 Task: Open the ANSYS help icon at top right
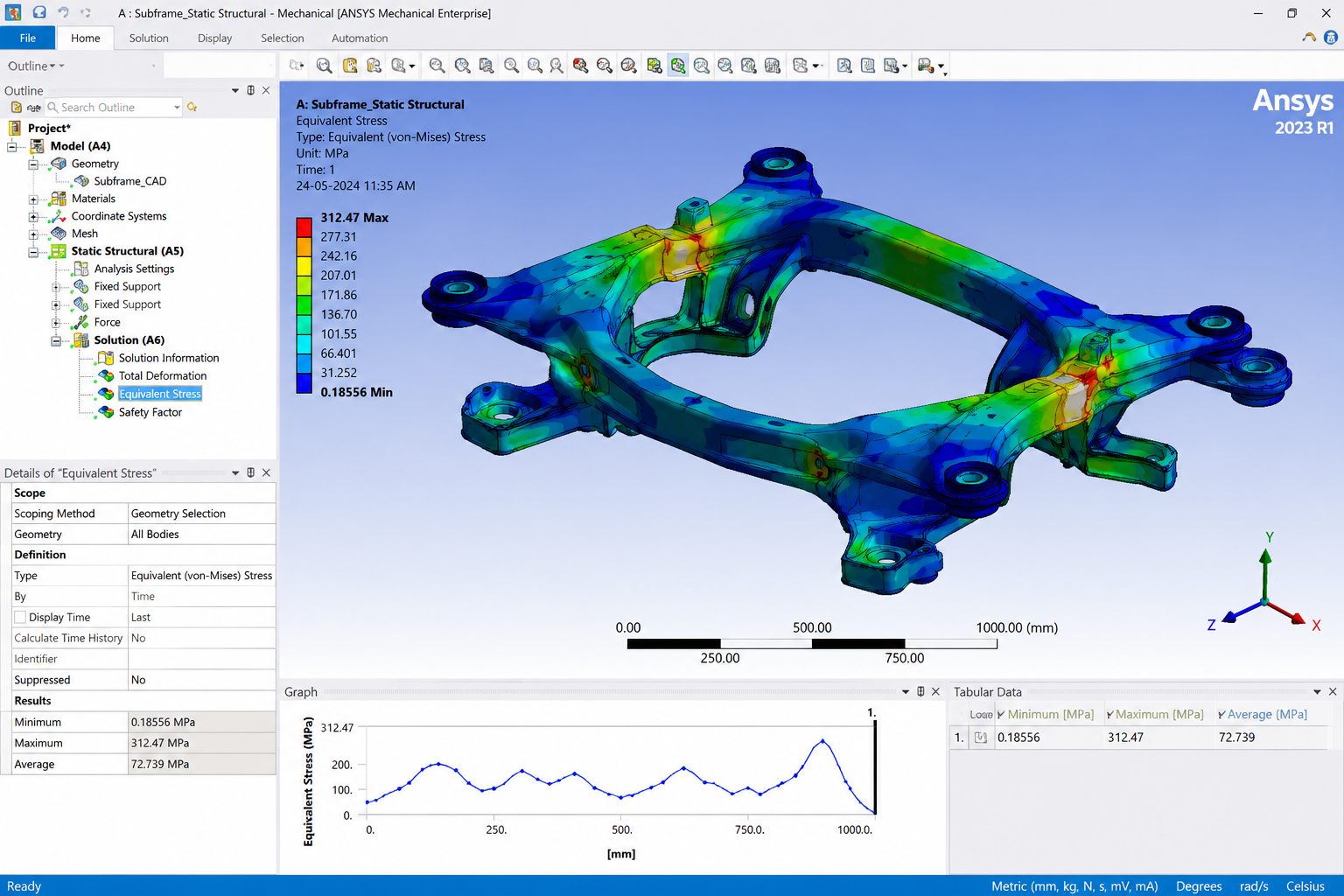1331,38
